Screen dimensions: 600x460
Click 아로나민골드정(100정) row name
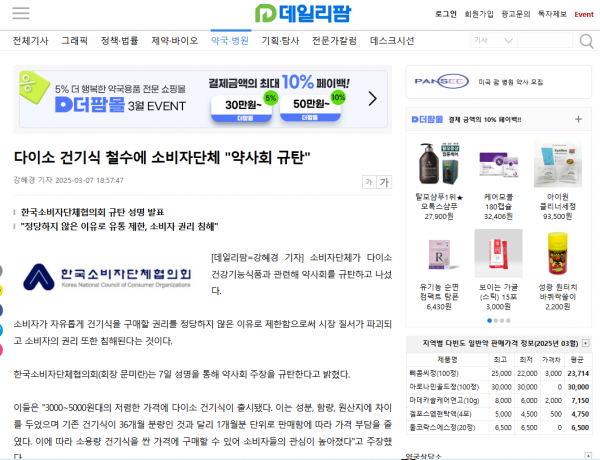tap(444, 387)
